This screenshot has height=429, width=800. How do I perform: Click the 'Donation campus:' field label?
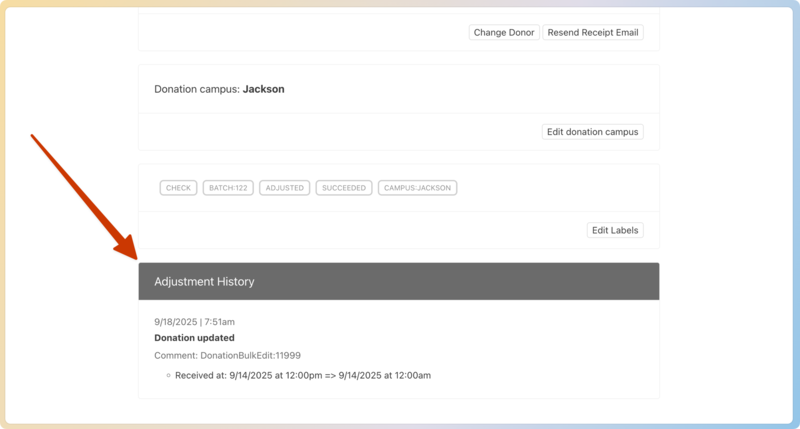pos(197,89)
